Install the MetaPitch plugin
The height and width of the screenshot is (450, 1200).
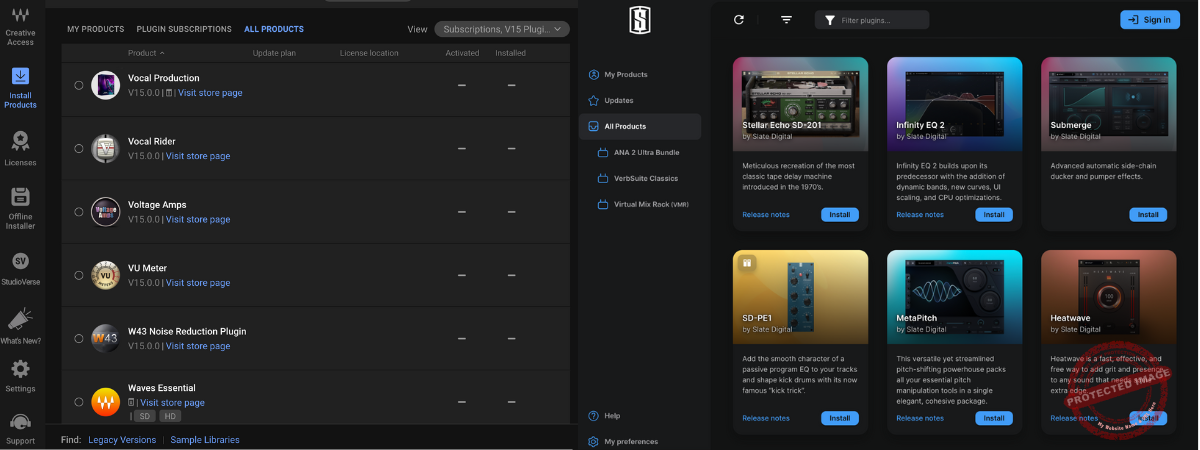[993, 418]
